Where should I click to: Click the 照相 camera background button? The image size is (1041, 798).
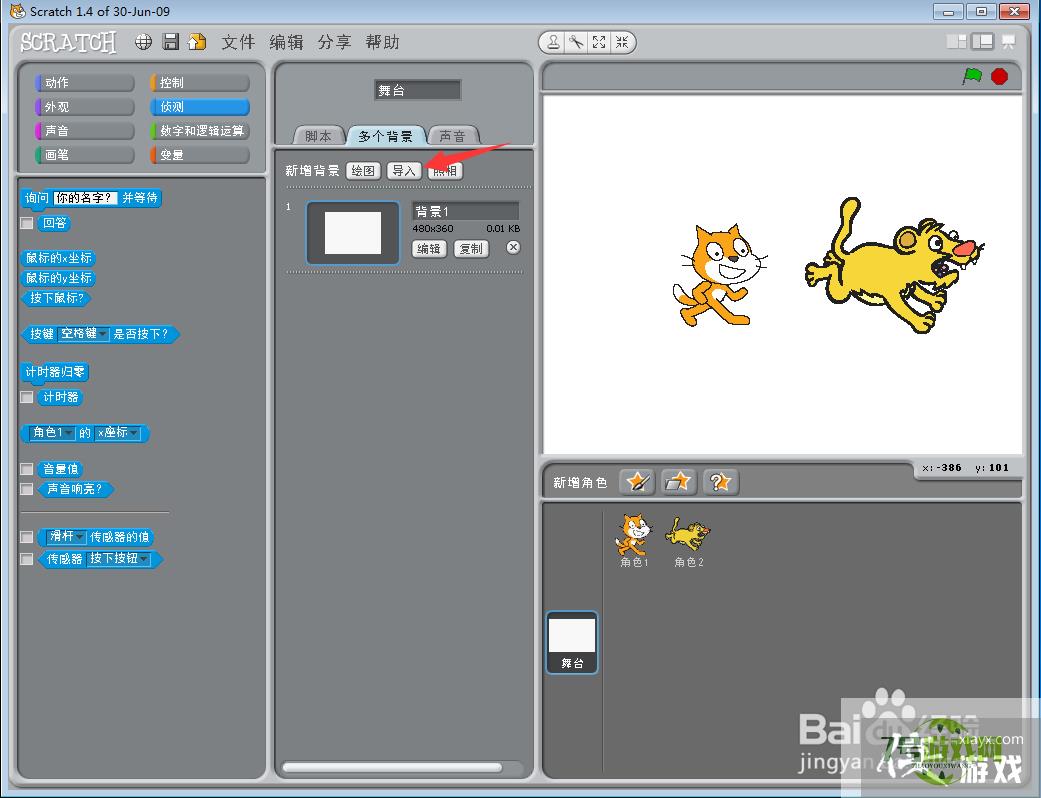445,171
